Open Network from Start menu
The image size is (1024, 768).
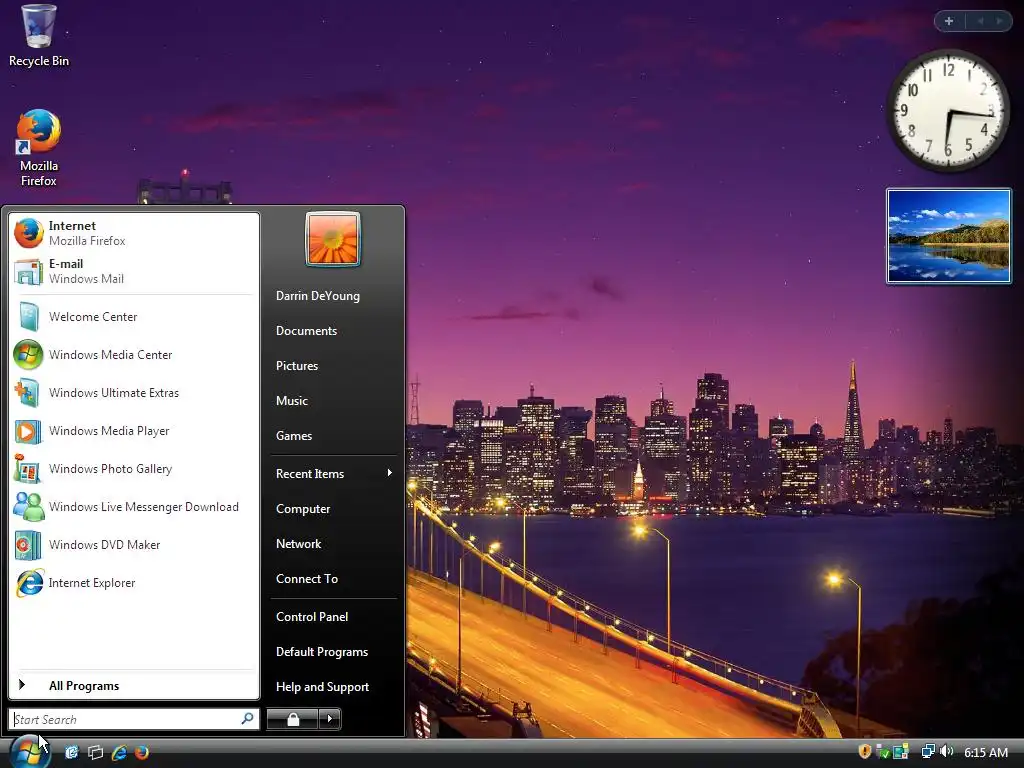334,543
